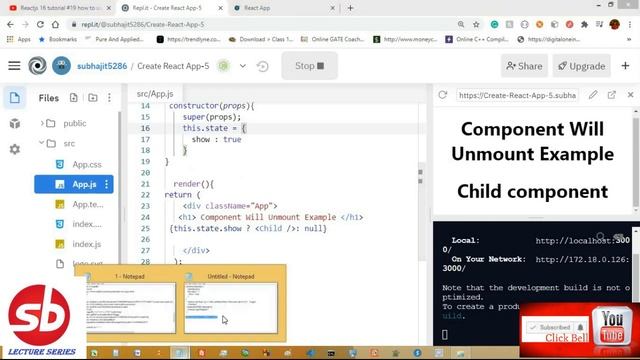Screen dimensions: 640x360
Task: Open browser zoom magnifier icon
Action: click(x=461, y=24)
